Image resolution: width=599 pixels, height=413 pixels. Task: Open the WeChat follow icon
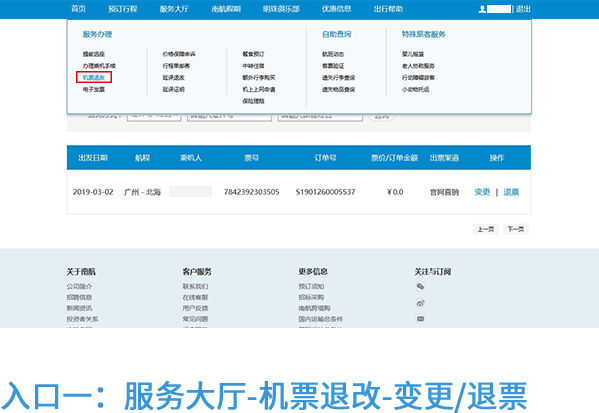pyautogui.click(x=420, y=286)
